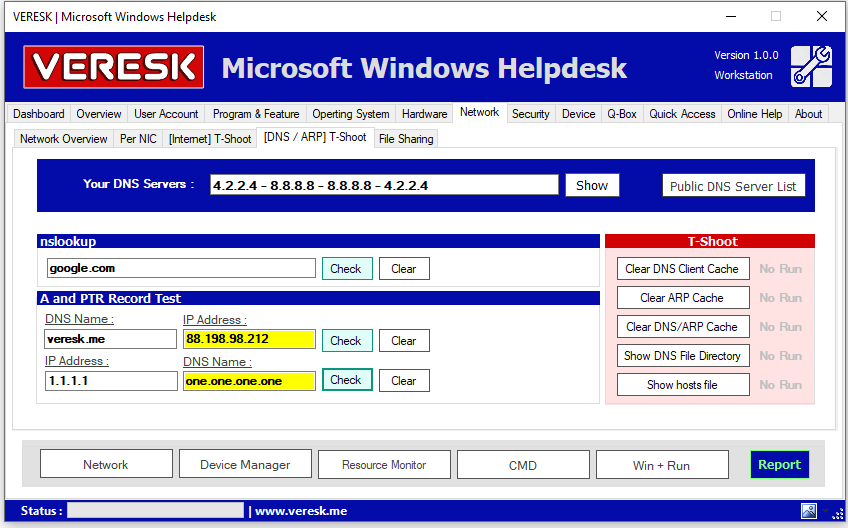Open Show hosts file
Screen dimensions: 848x528
tap(682, 385)
